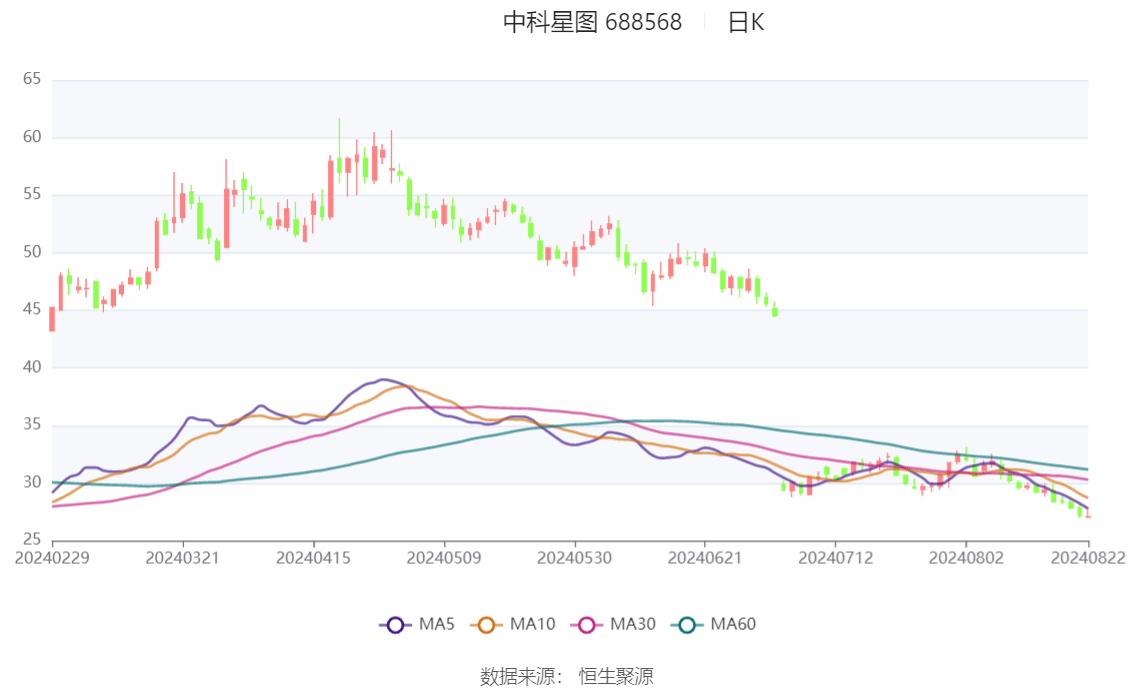Toggle the MA5 legend marker
The image size is (1134, 689).
coord(395,625)
